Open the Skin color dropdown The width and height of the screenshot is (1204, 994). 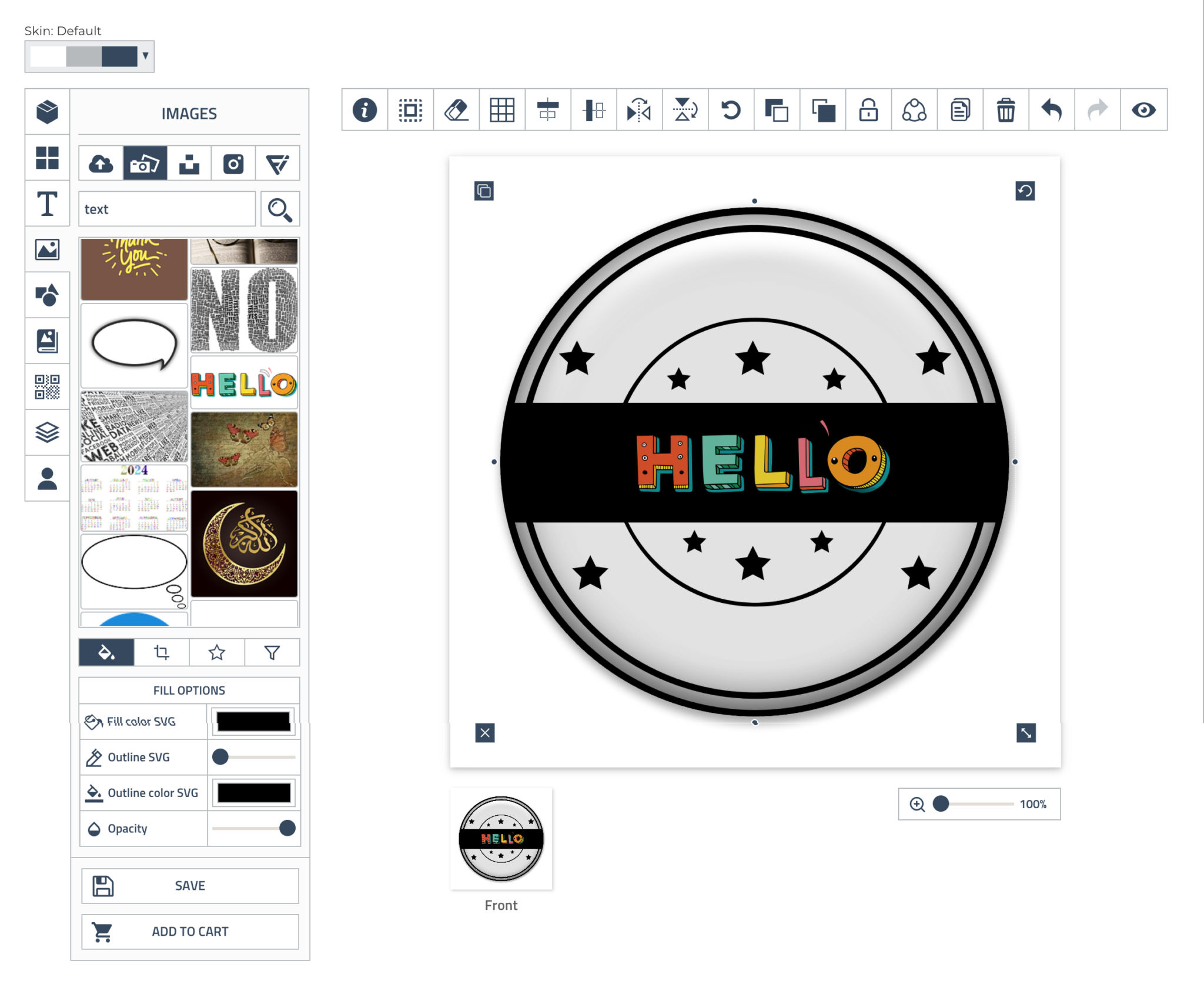[x=89, y=56]
